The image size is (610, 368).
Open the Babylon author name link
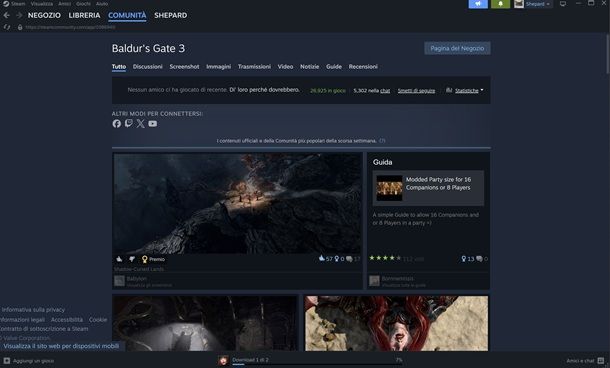[137, 279]
